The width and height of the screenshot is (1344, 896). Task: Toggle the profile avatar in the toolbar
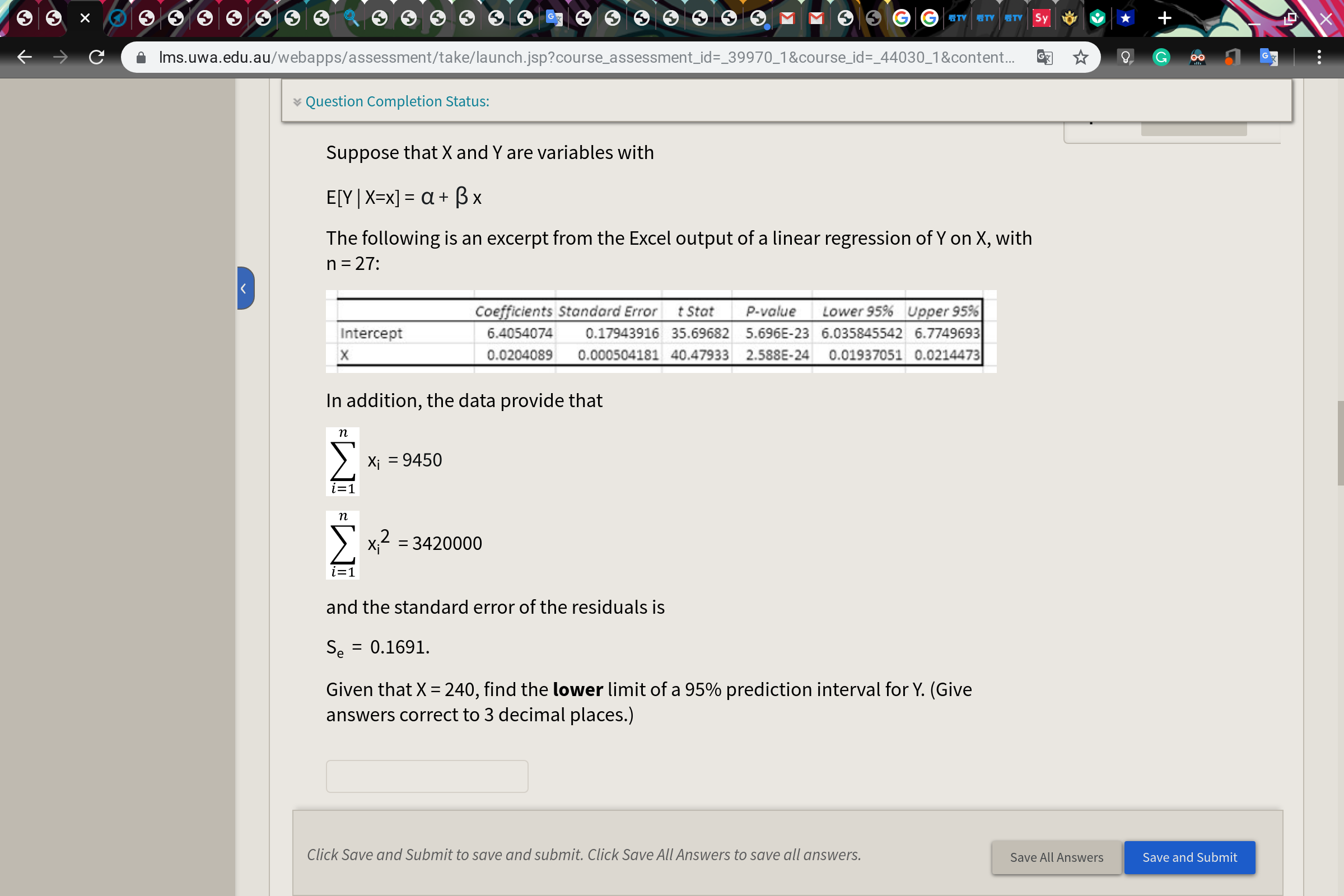(1232, 57)
